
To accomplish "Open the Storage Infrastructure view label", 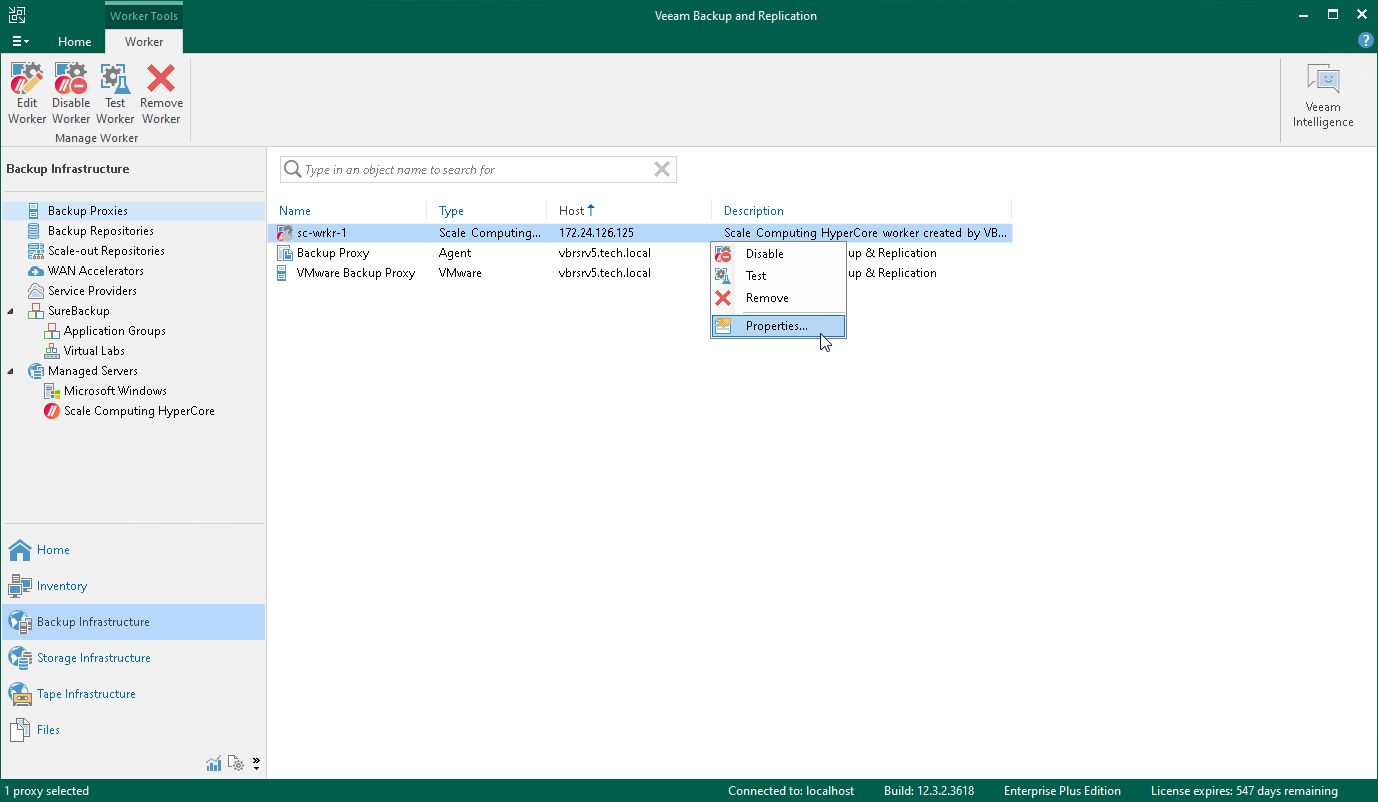I will point(94,658).
